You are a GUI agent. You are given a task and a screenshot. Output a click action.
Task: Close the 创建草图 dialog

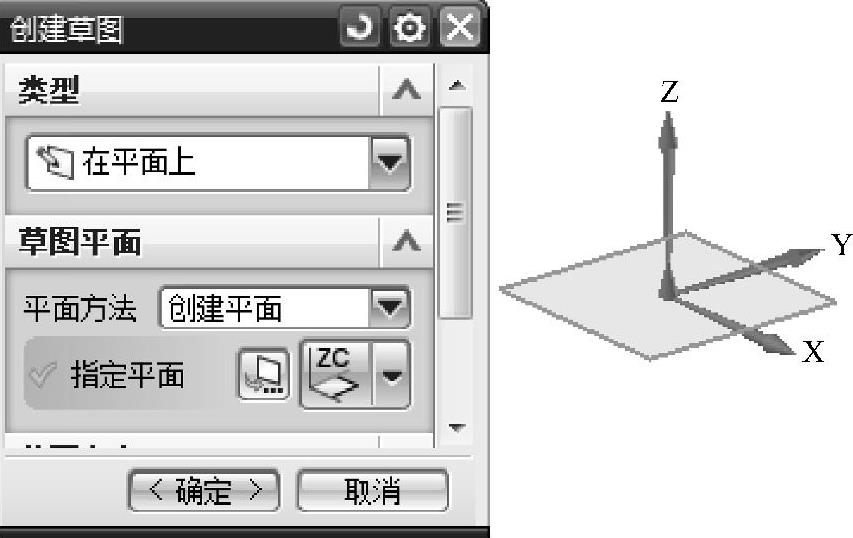pyautogui.click(x=460, y=26)
